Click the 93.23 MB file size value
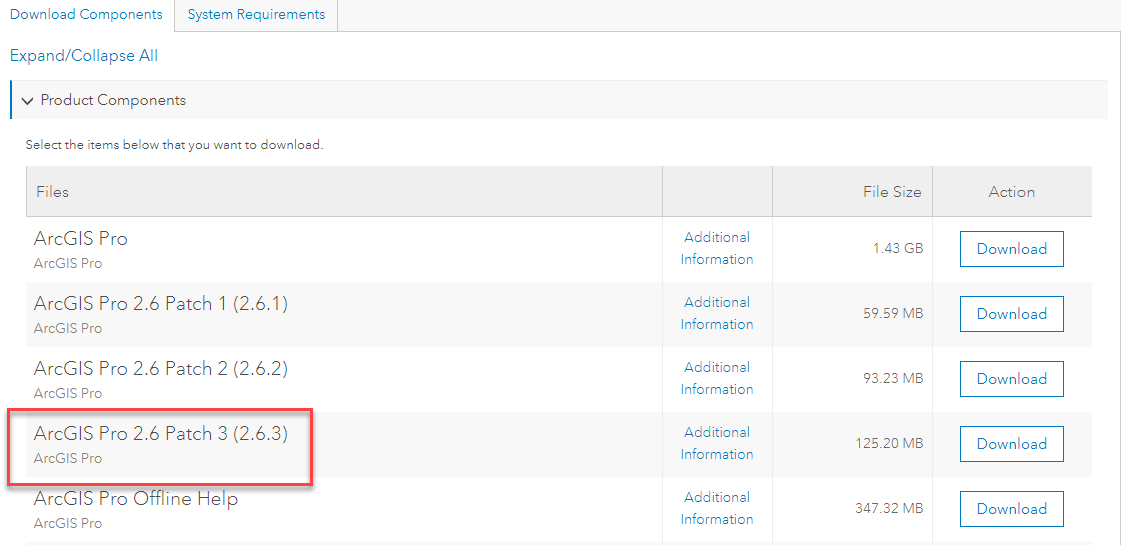The image size is (1121, 545). (x=894, y=379)
